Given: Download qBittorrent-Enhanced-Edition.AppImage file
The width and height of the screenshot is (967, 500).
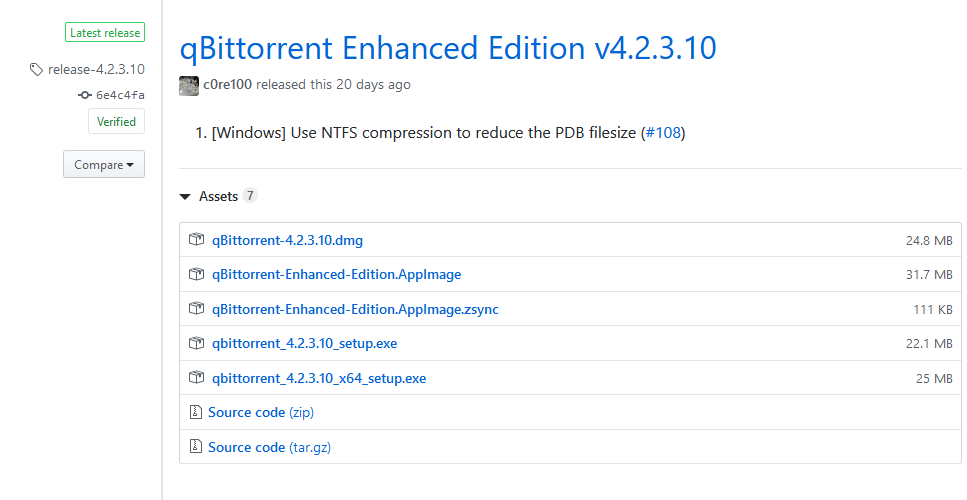Looking at the screenshot, I should 336,274.
